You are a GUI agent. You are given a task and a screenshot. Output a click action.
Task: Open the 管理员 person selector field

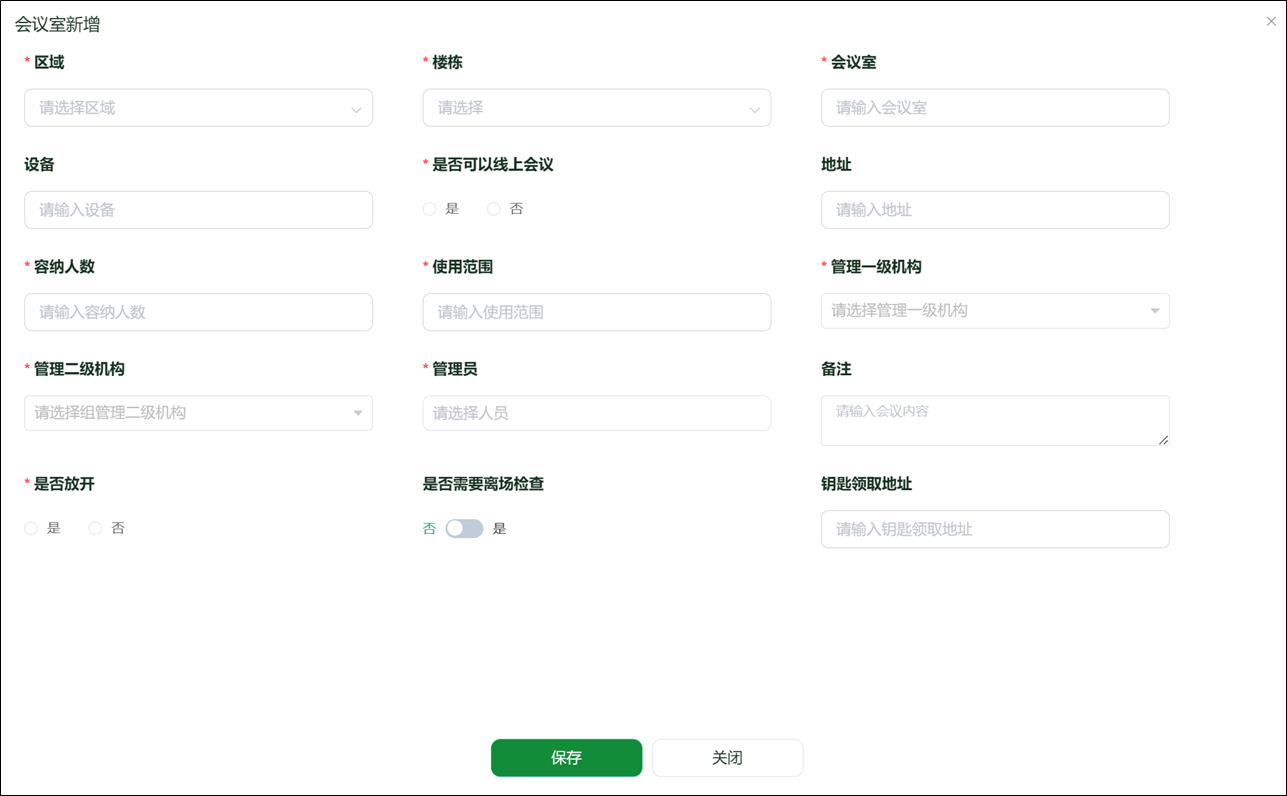point(596,413)
